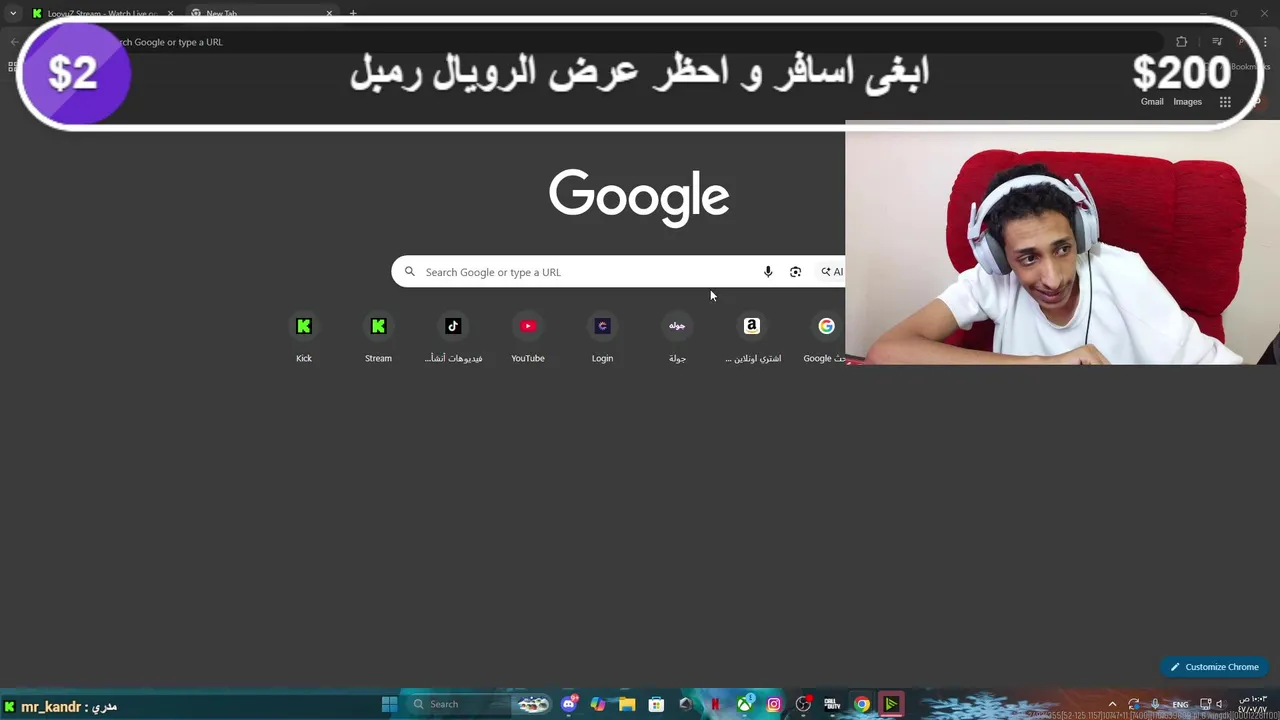Show hidden system tray icons
Image resolution: width=1280 pixels, height=720 pixels.
(x=1112, y=704)
